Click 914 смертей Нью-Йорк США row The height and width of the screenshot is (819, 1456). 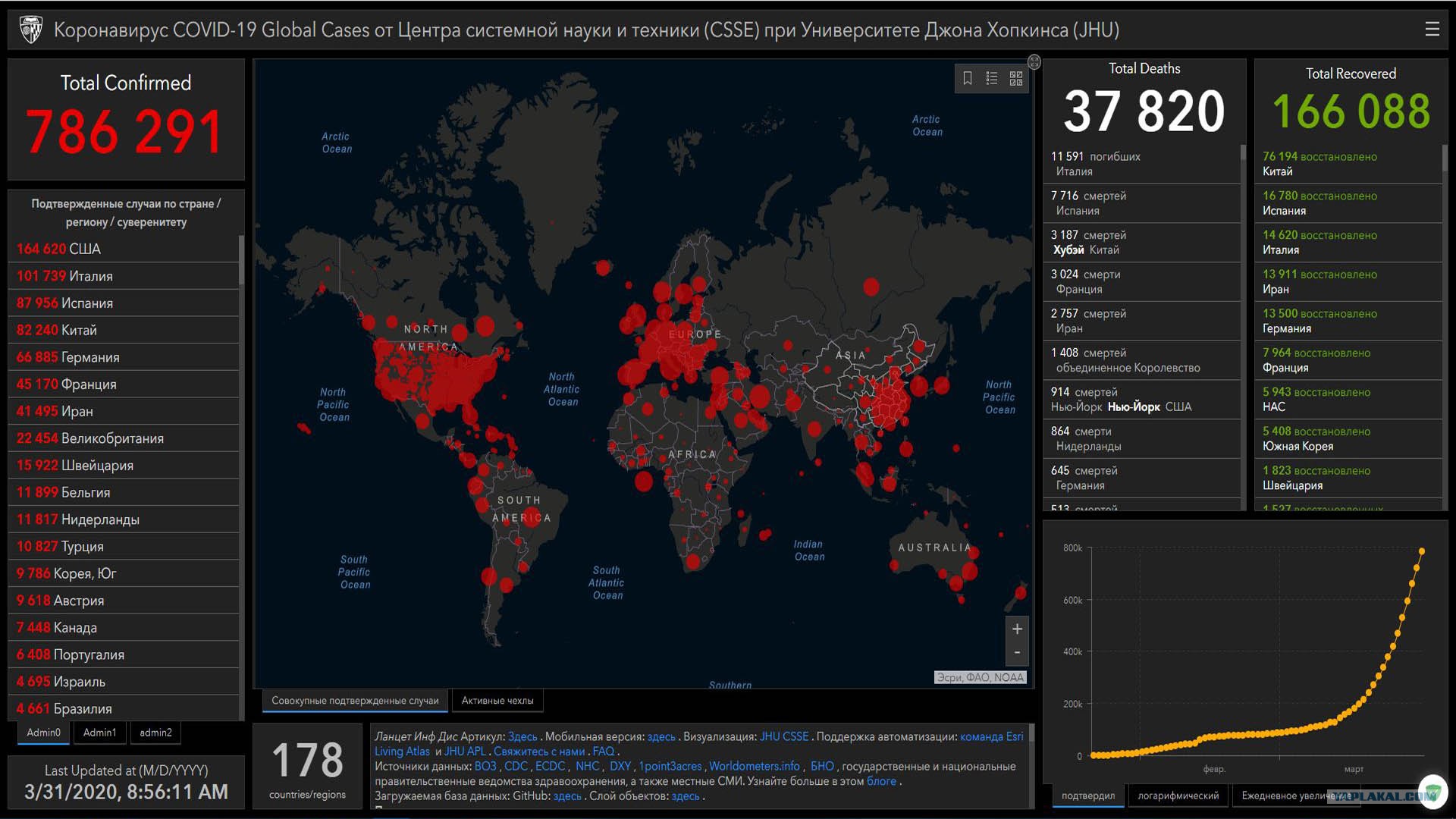click(x=1142, y=400)
